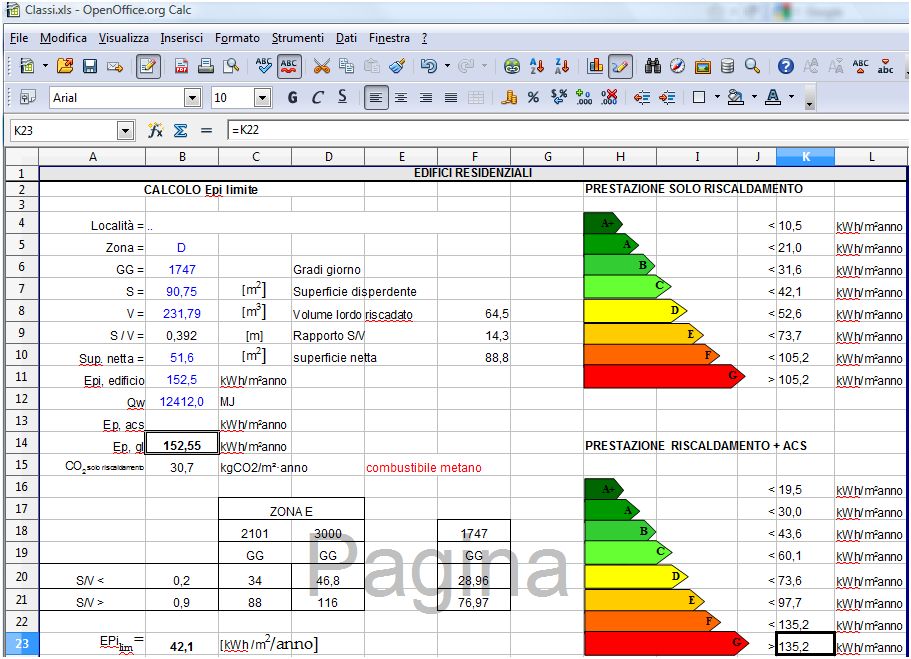Toggle Edit File mode

(148, 66)
